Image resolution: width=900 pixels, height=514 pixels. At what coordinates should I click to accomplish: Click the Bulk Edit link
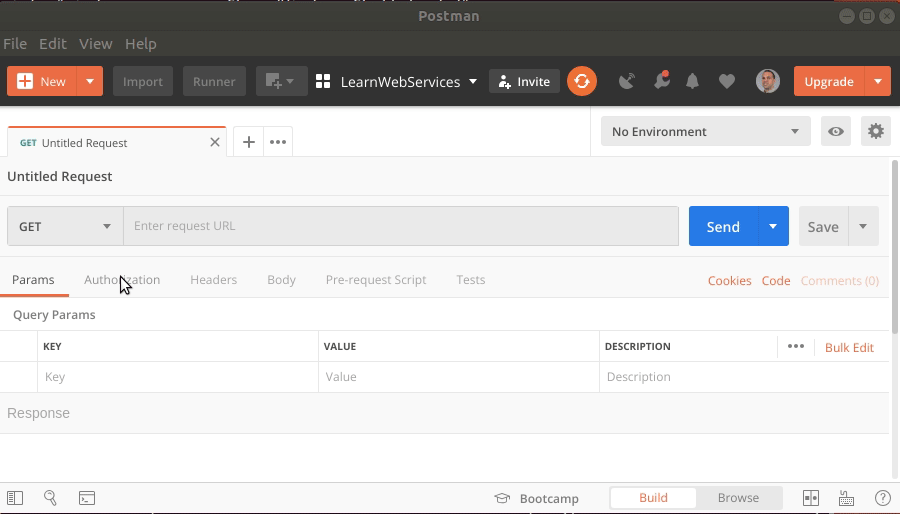click(849, 348)
